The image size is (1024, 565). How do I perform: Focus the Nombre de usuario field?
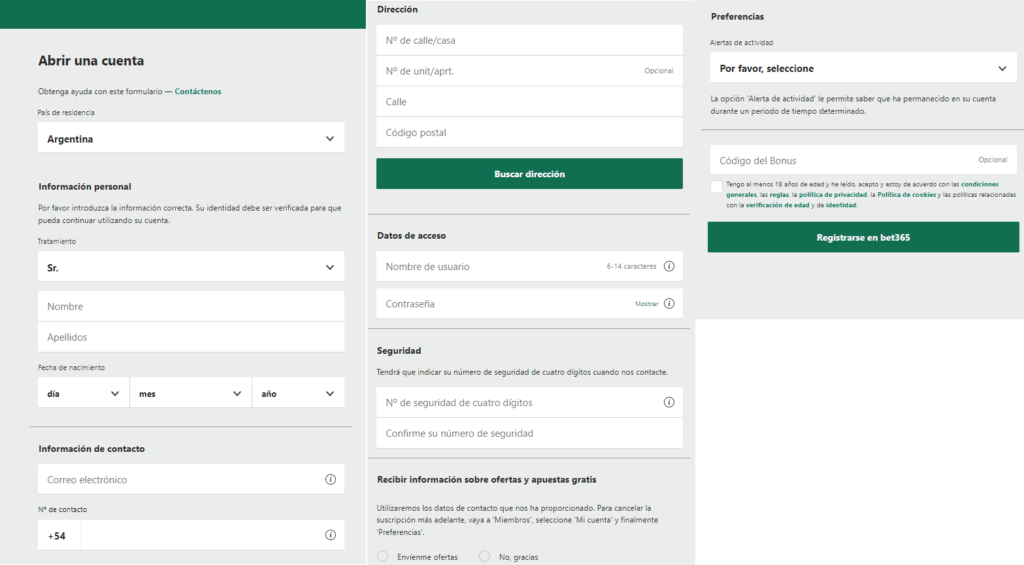pos(530,266)
